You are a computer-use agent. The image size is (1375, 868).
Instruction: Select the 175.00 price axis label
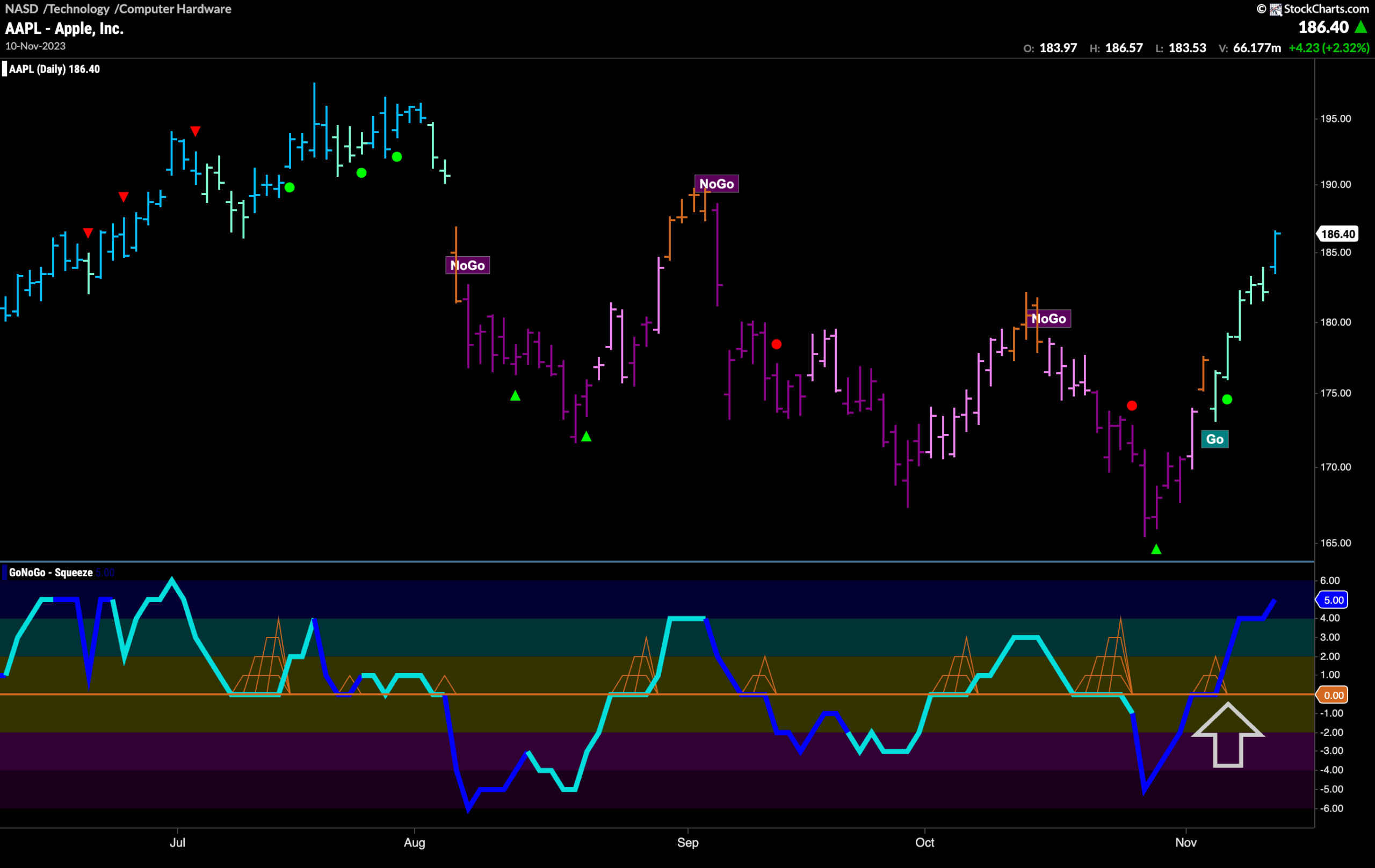(1336, 393)
